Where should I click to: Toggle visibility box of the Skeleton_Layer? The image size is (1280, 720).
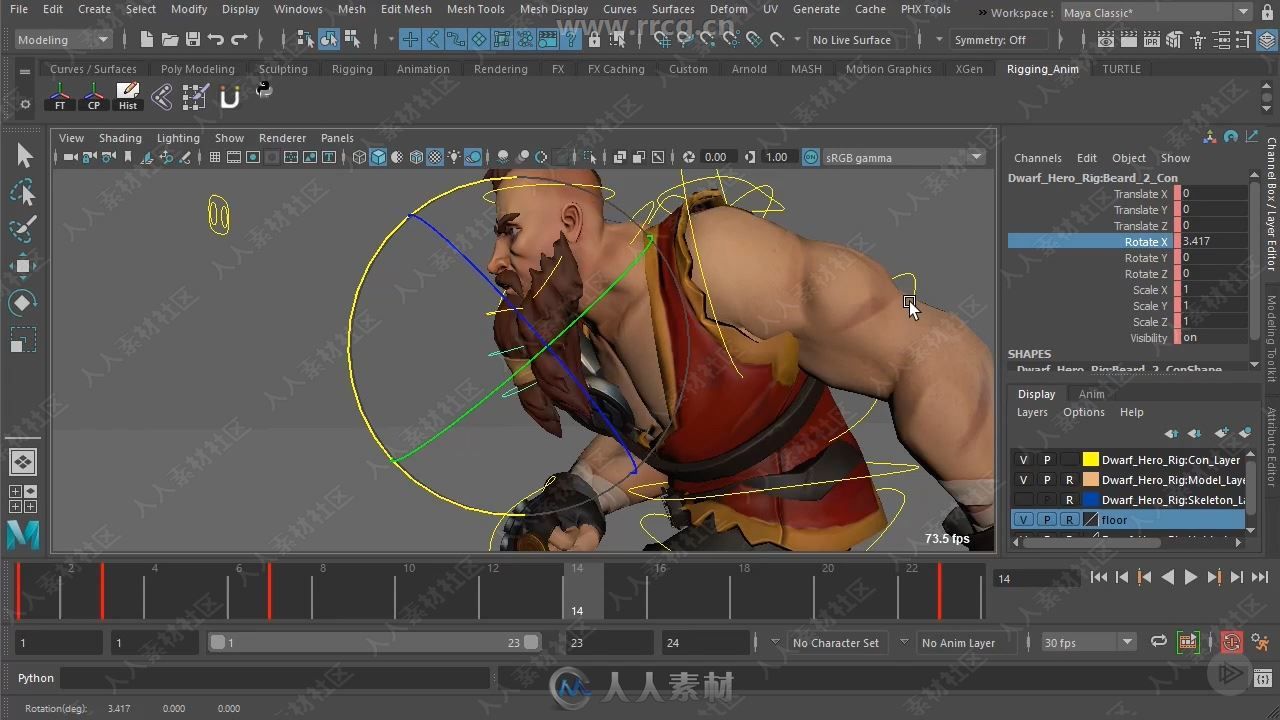(x=1023, y=500)
